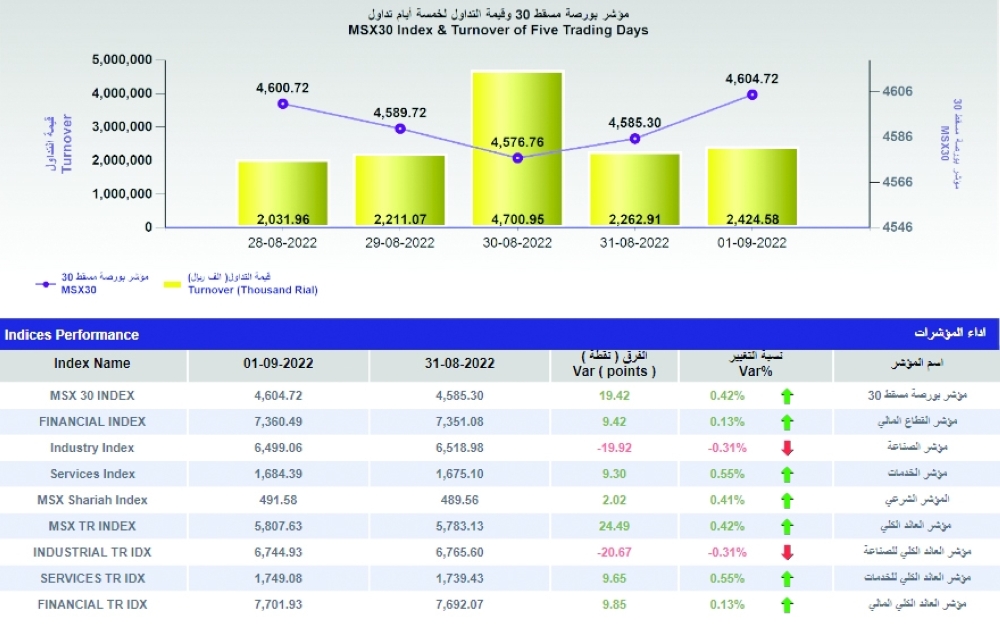Click the green up arrow in FINANCIAL INDEX row
The width and height of the screenshot is (1000, 629).
[x=787, y=422]
